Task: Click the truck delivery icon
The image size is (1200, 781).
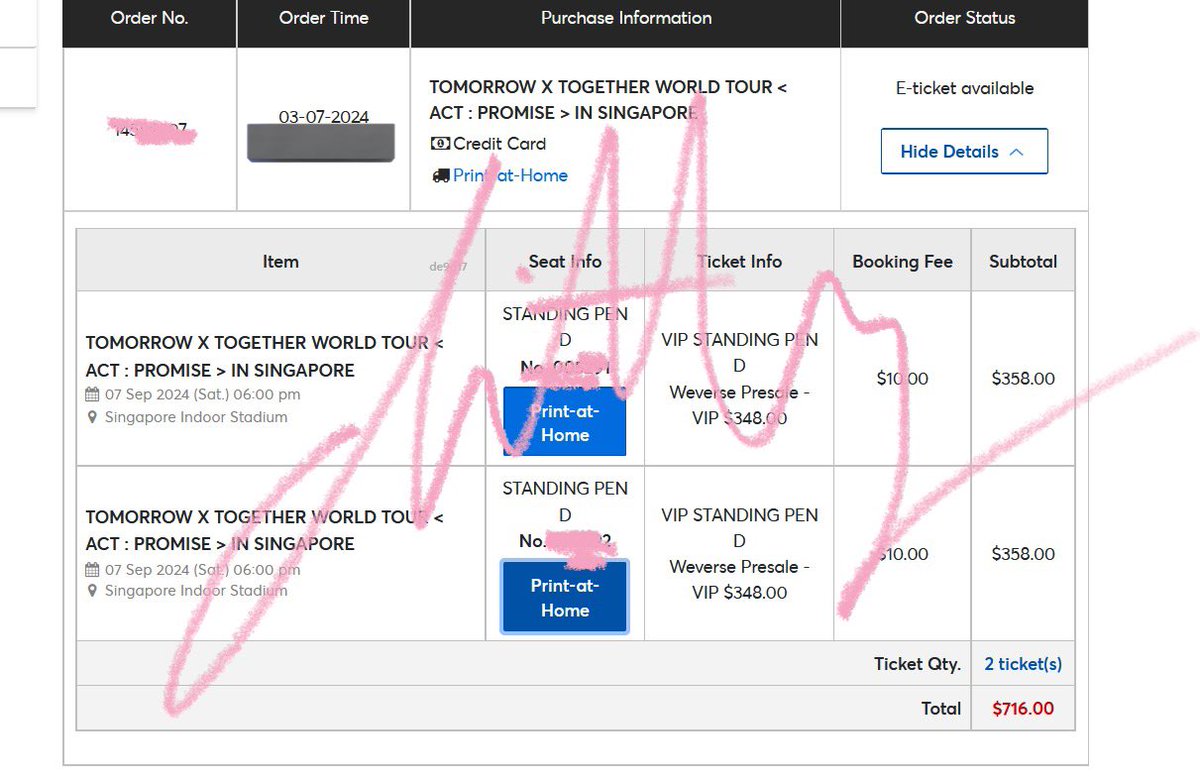Action: pos(440,175)
